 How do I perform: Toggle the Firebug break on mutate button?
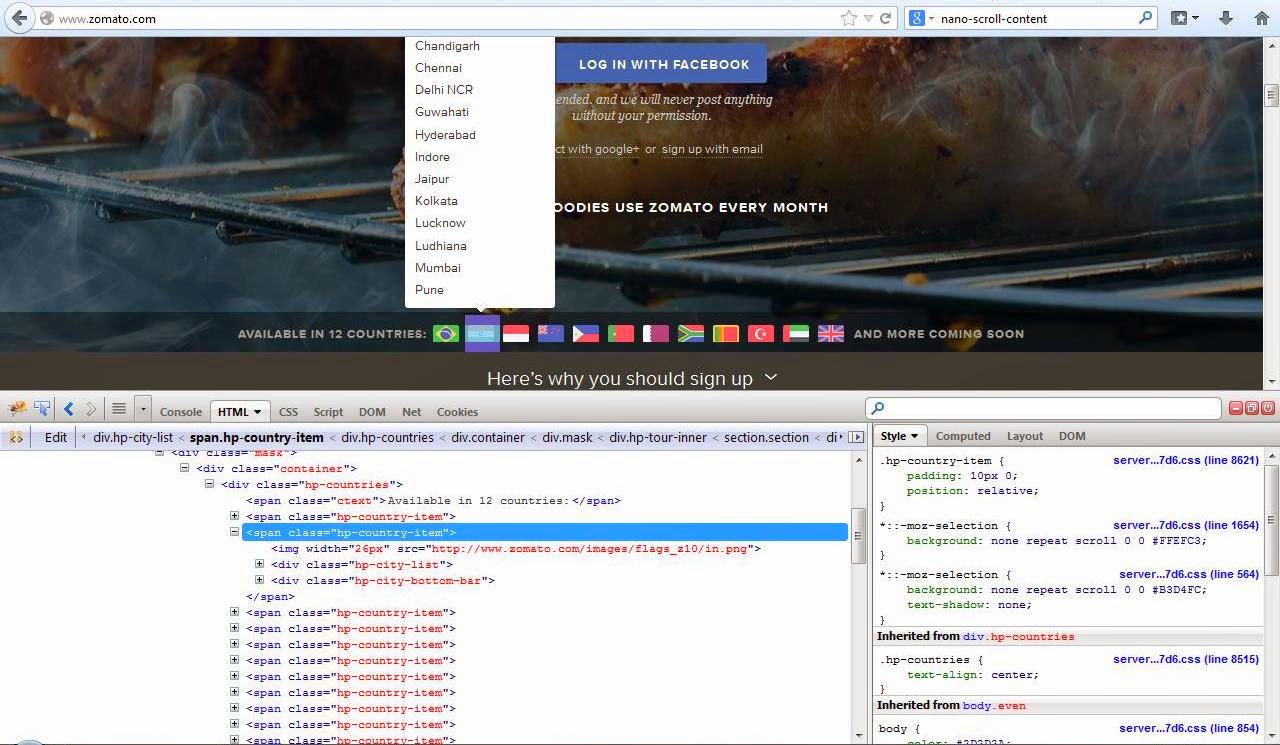pyautogui.click(x=16, y=437)
